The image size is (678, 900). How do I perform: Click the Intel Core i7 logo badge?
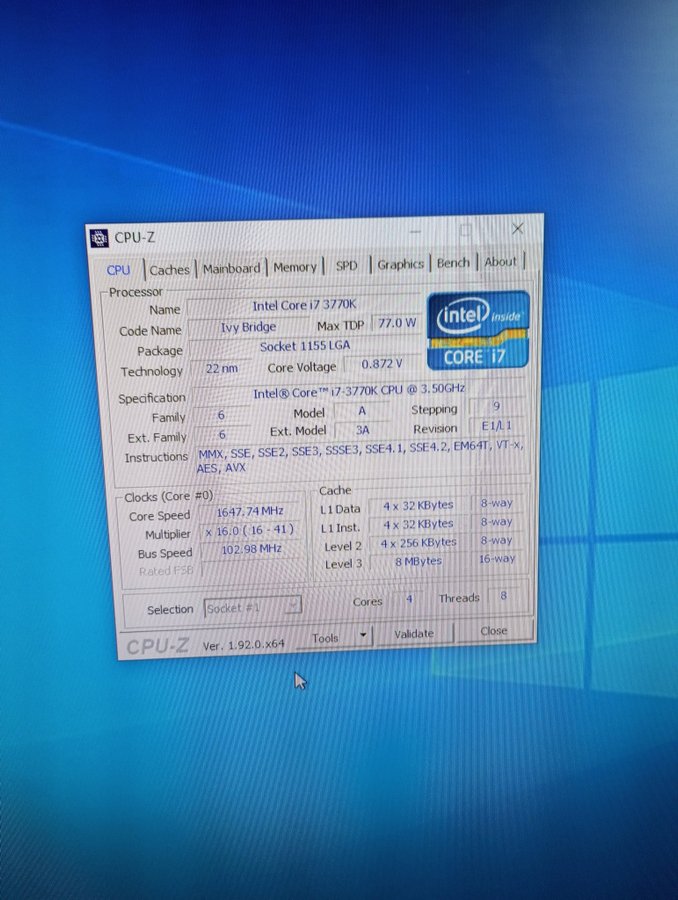pos(478,331)
